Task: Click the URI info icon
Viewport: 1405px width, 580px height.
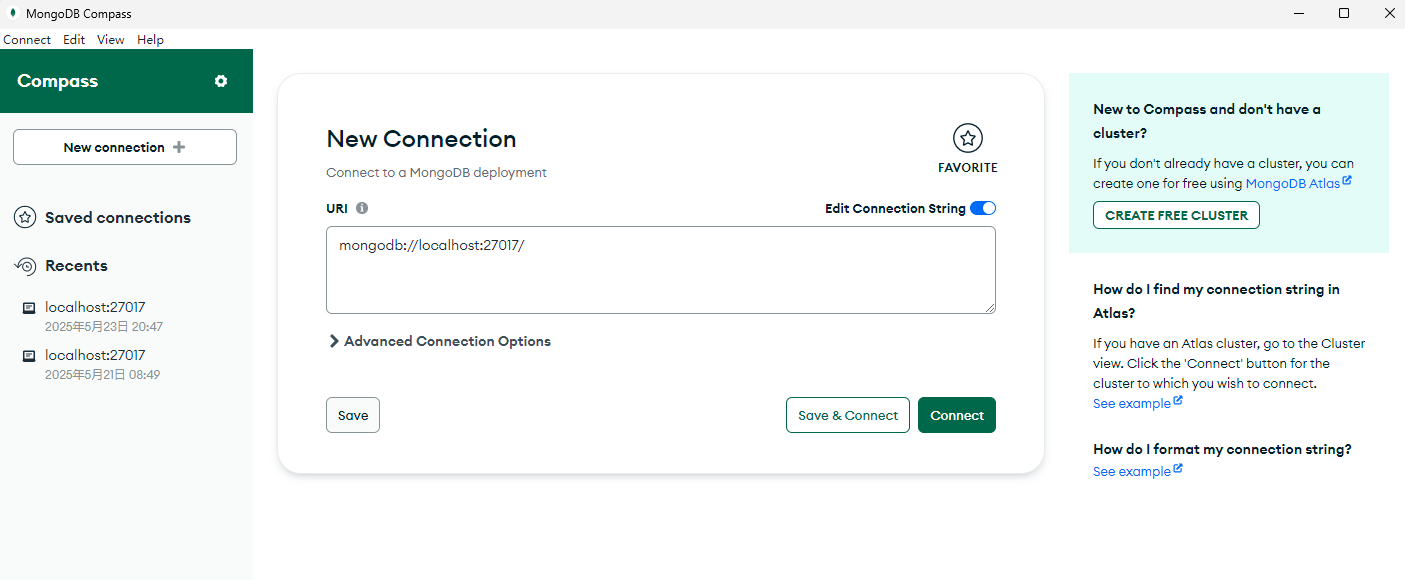Action: click(x=362, y=209)
